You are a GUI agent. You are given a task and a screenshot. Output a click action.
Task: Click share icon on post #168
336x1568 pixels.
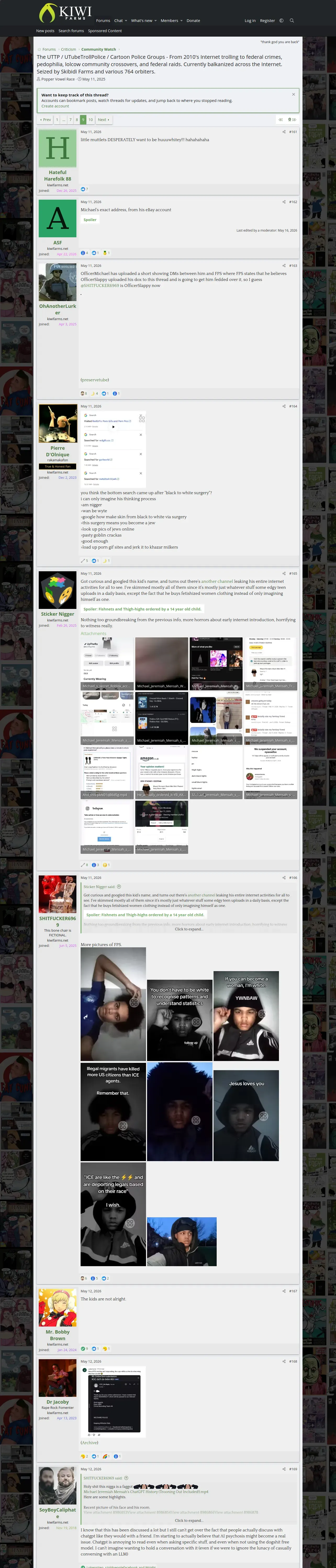(x=284, y=1362)
